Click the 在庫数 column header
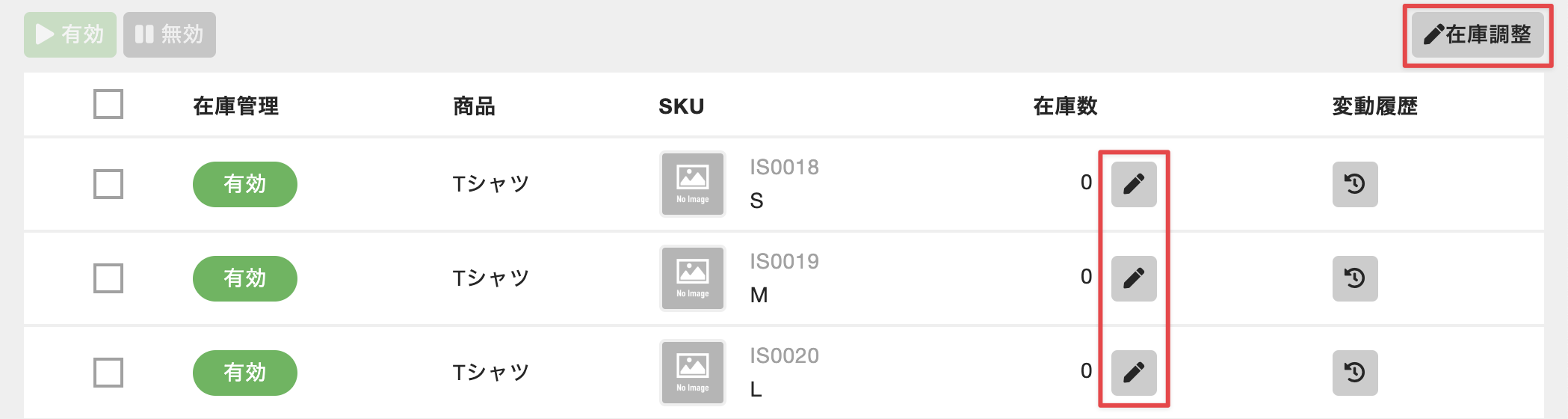Viewport: 1568px width, 419px height. click(1065, 106)
